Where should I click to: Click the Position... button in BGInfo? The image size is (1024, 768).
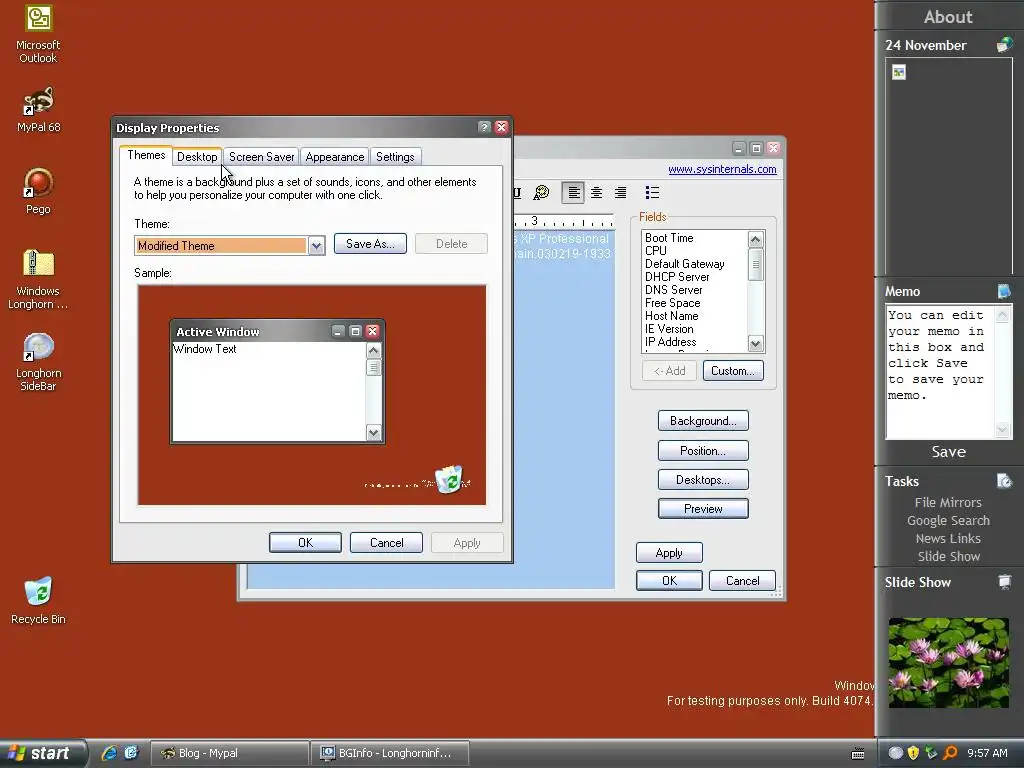[x=703, y=451]
